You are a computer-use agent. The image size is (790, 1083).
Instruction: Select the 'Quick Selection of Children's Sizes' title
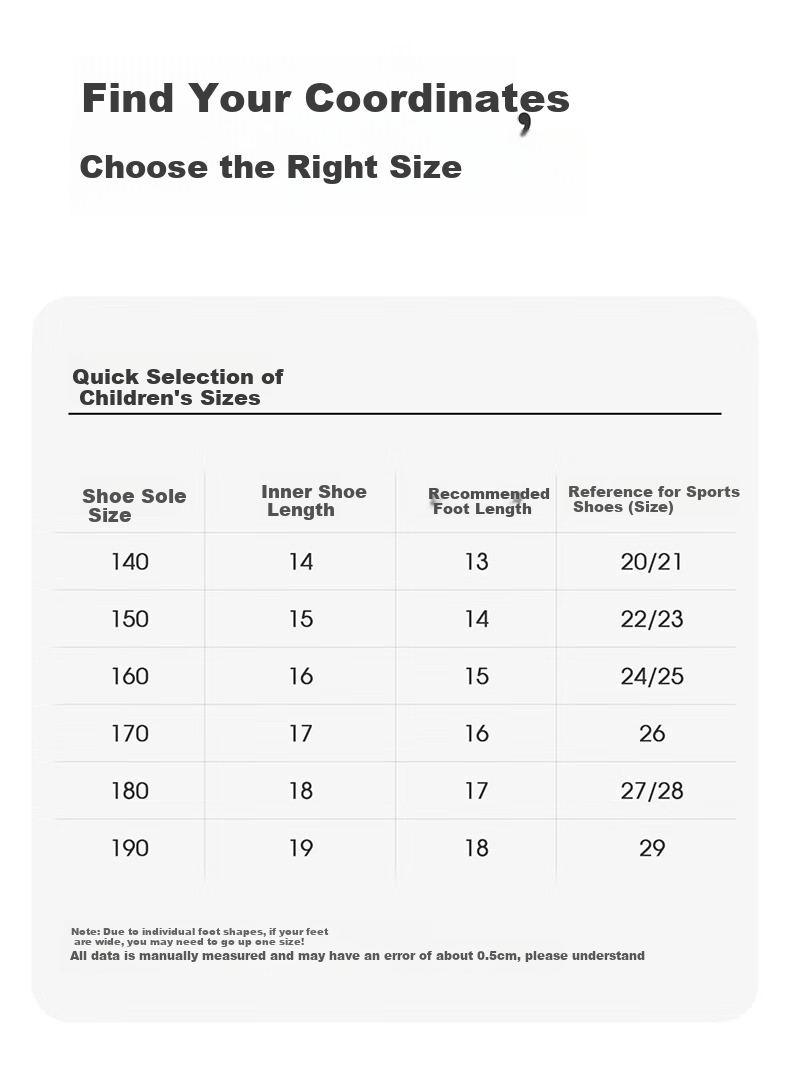pyautogui.click(x=177, y=387)
